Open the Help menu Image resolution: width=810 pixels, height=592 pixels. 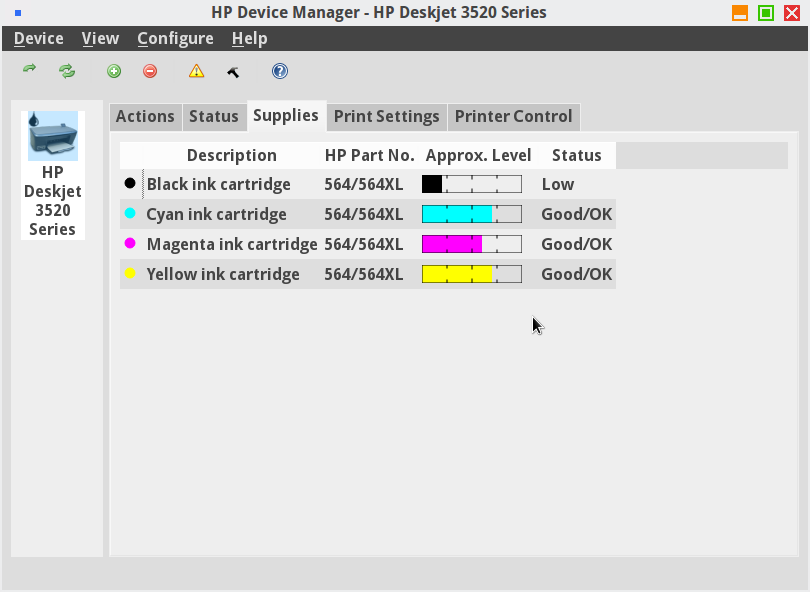click(x=249, y=38)
